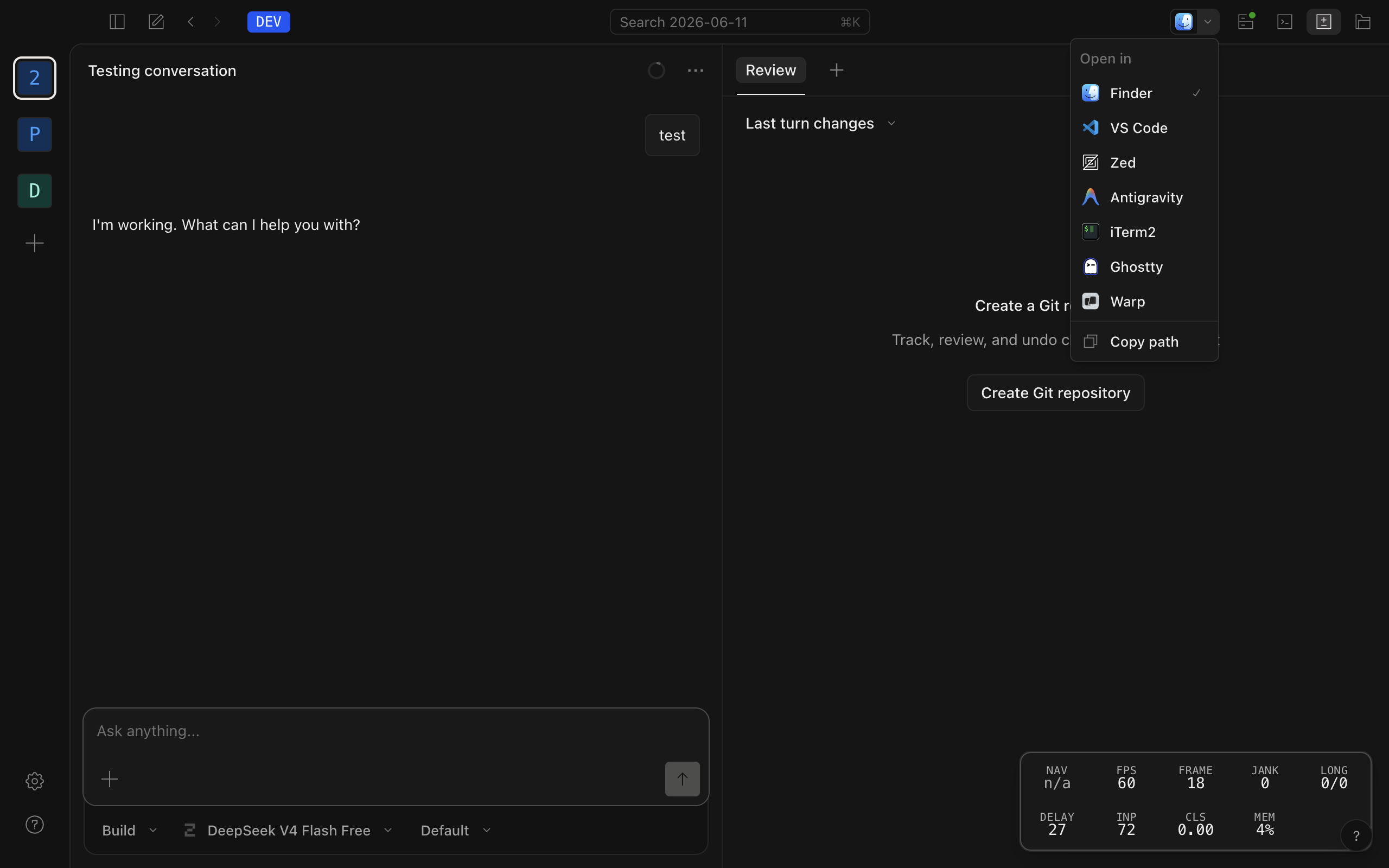Click the DELAY 27 stat
Screen dimensions: 1389x868
[x=1057, y=824]
